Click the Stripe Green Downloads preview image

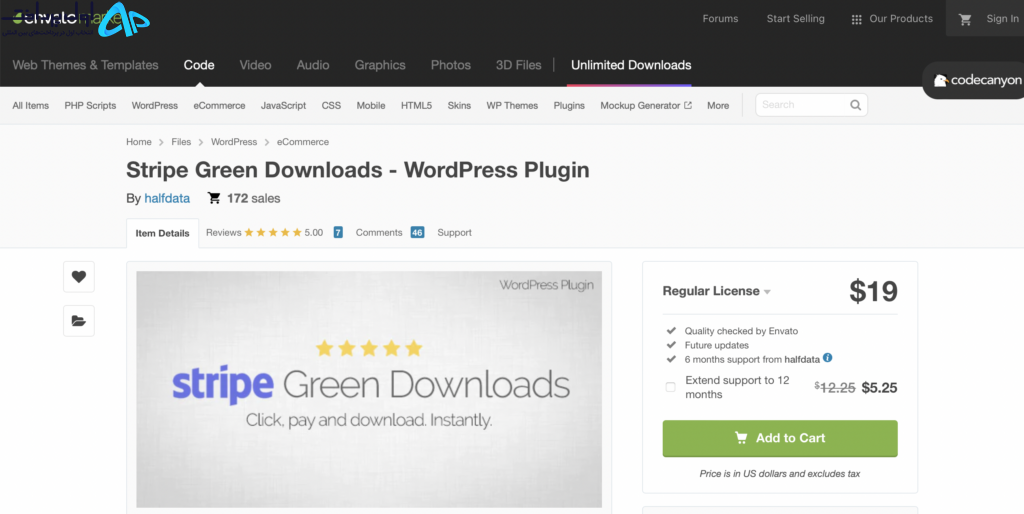click(x=369, y=389)
